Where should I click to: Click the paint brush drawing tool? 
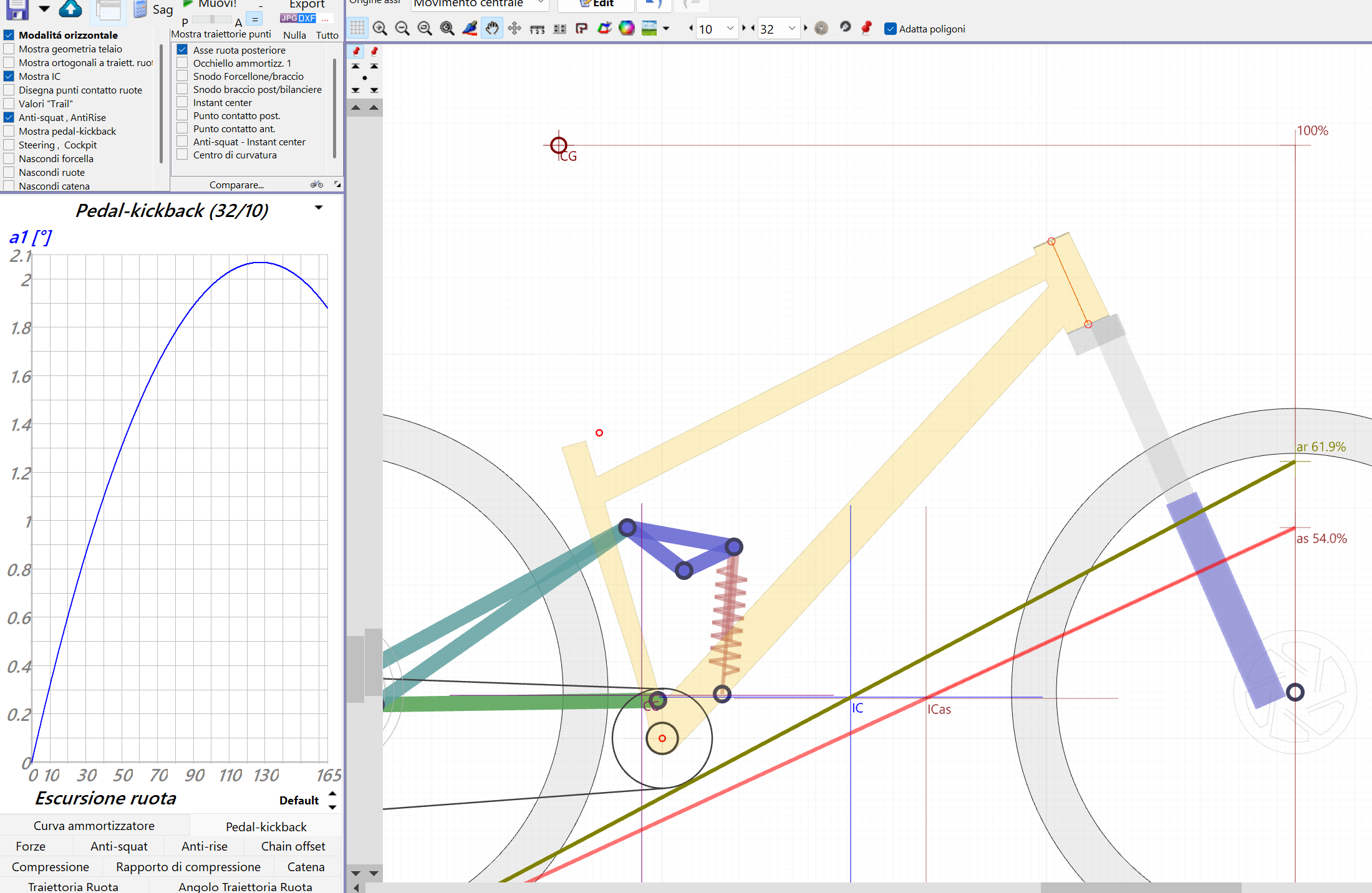pyautogui.click(x=470, y=28)
